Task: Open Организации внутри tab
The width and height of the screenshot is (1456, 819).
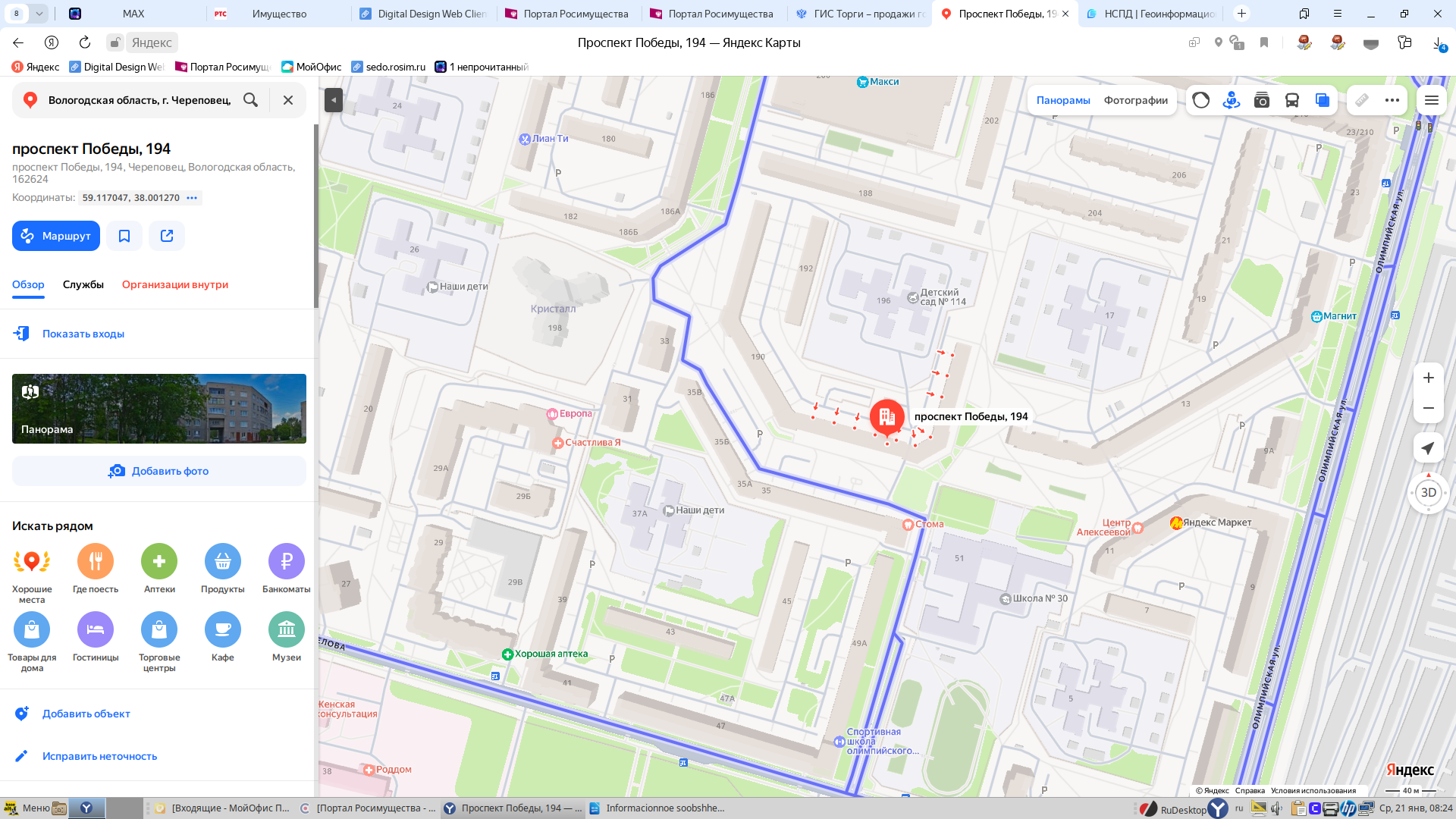Action: click(x=175, y=284)
